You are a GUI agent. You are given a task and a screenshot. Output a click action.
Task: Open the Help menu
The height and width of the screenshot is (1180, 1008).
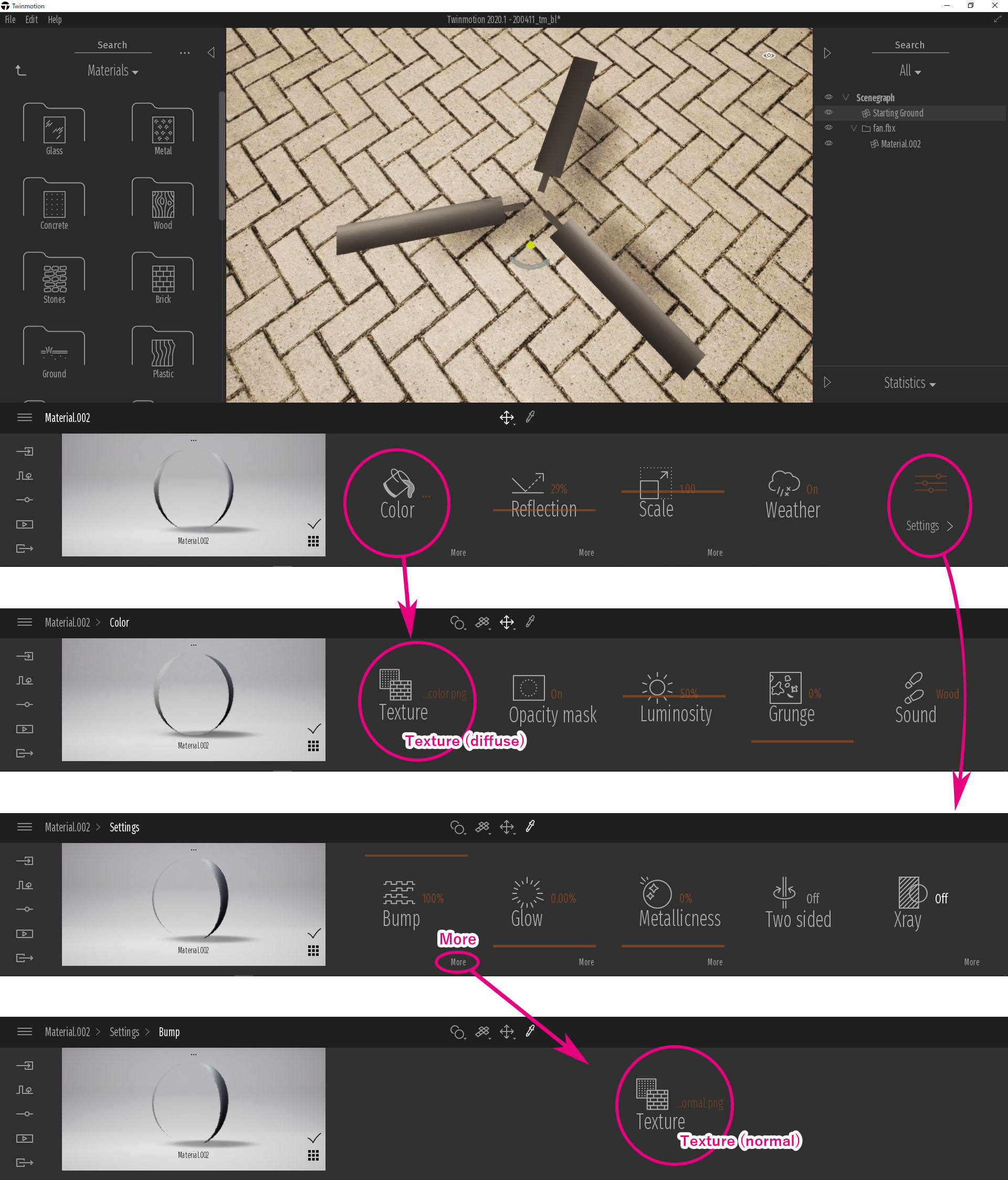pyautogui.click(x=55, y=19)
